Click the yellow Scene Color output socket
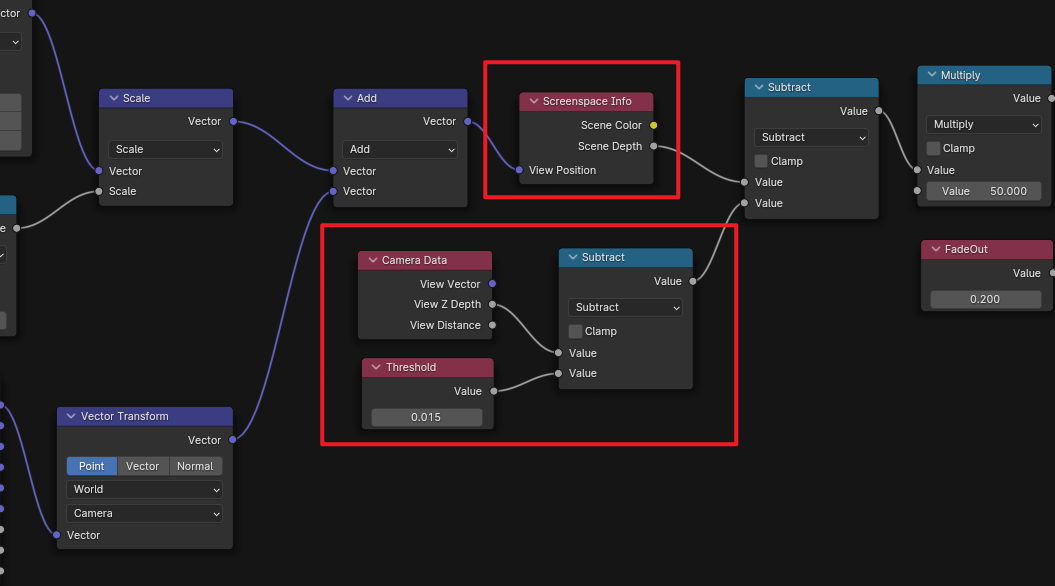The width and height of the screenshot is (1055, 586). (654, 125)
